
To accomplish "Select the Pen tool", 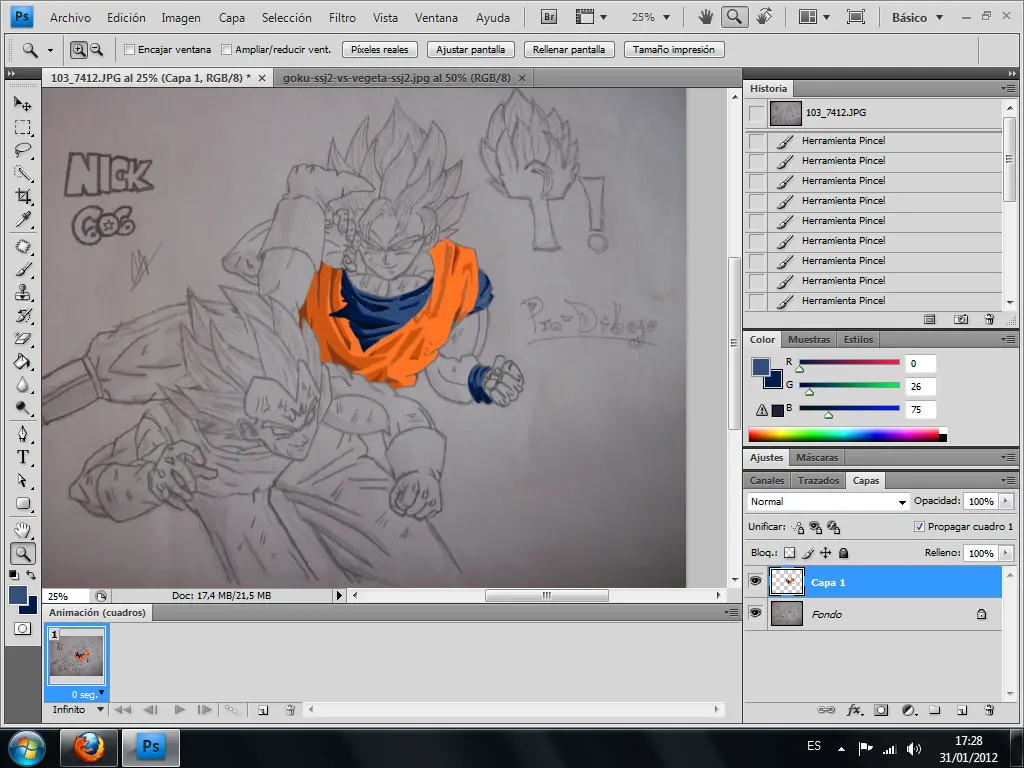I will (22, 434).
